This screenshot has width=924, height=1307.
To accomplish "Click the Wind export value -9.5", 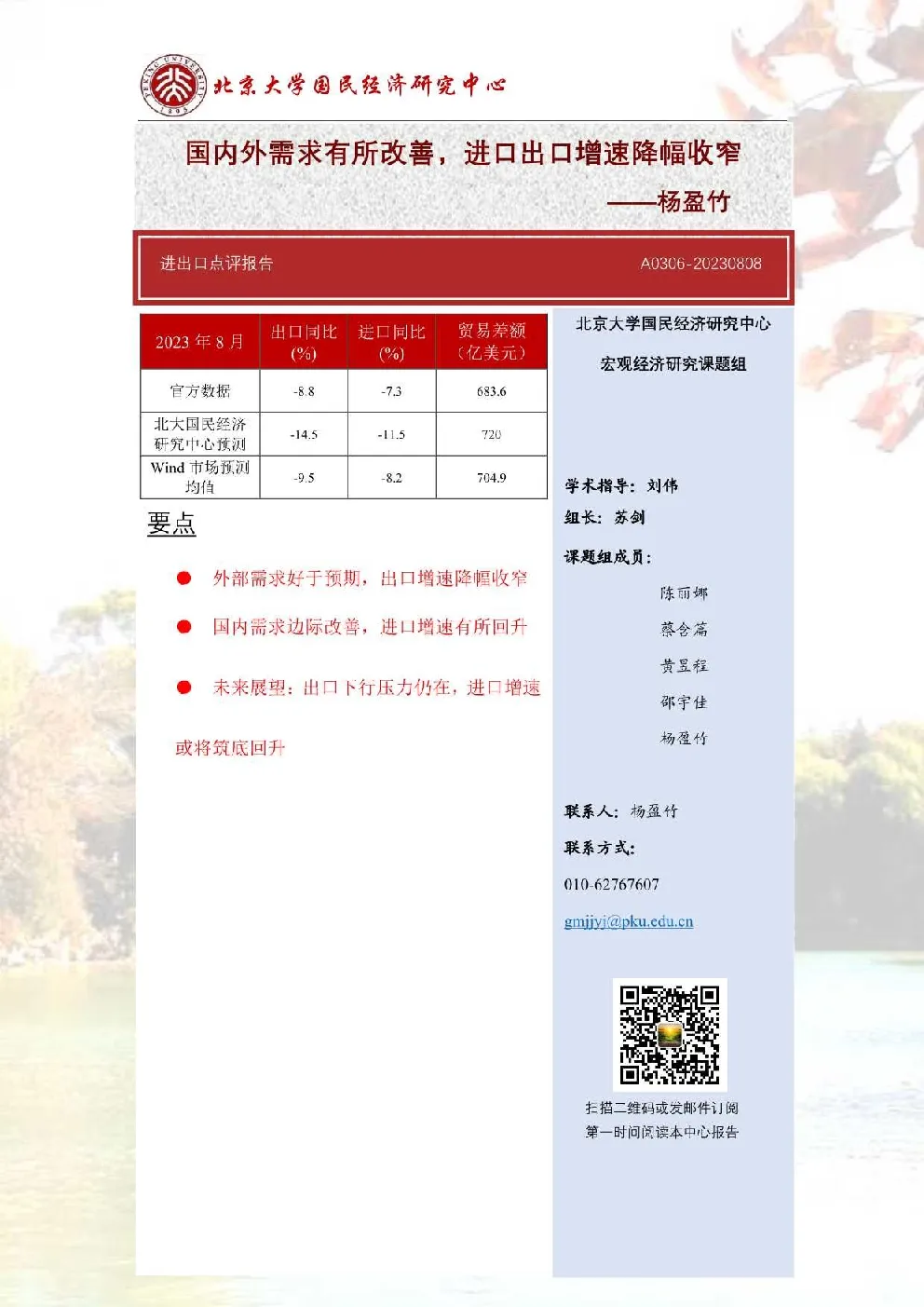I will 304,477.
